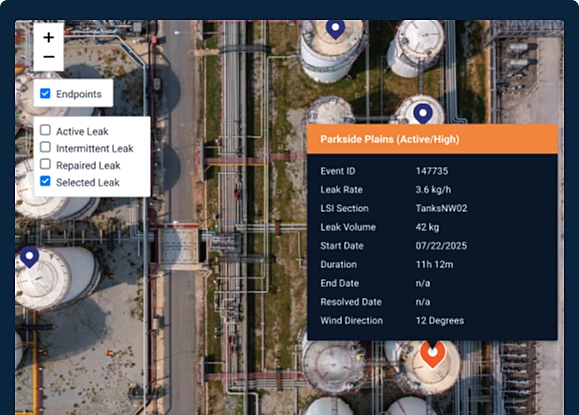This screenshot has height=415, width=579.
Task: Select the blue endpoint pin above the popup header
Action: 423,114
